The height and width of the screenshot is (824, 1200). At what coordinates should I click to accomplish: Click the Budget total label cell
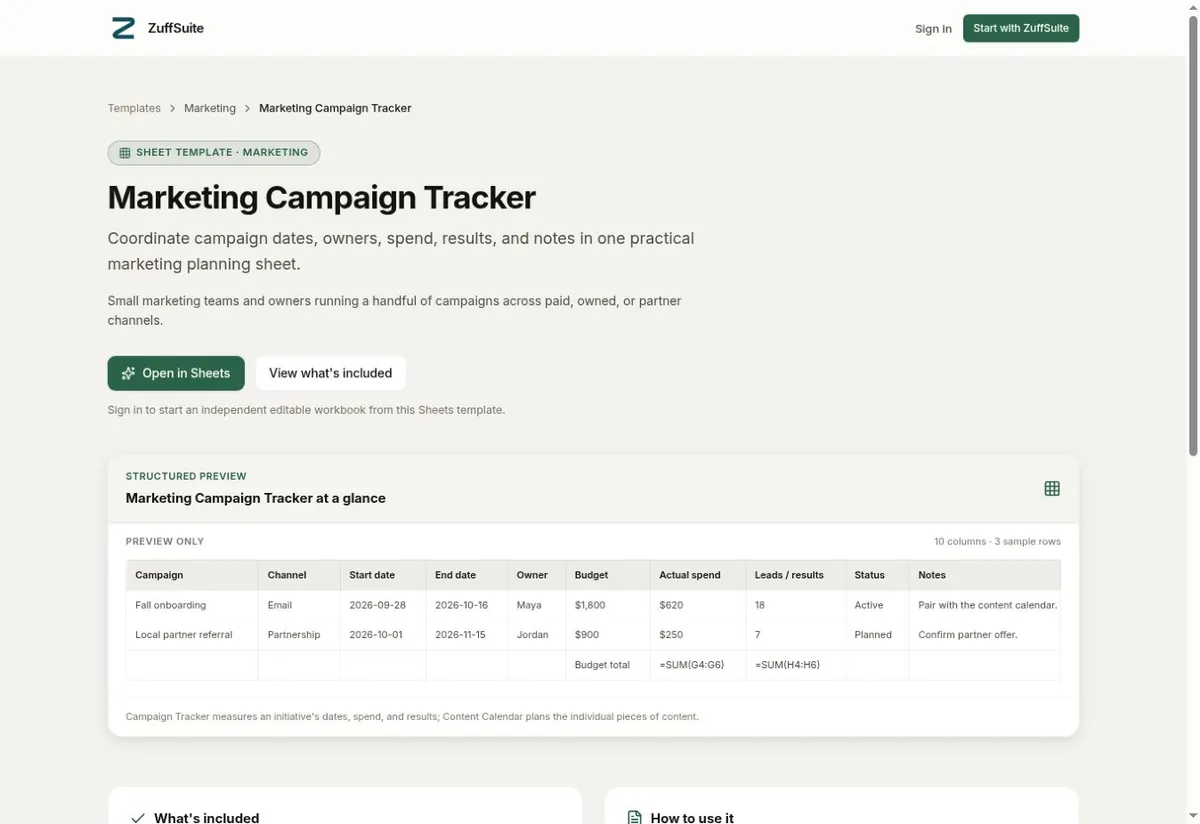[608, 665]
